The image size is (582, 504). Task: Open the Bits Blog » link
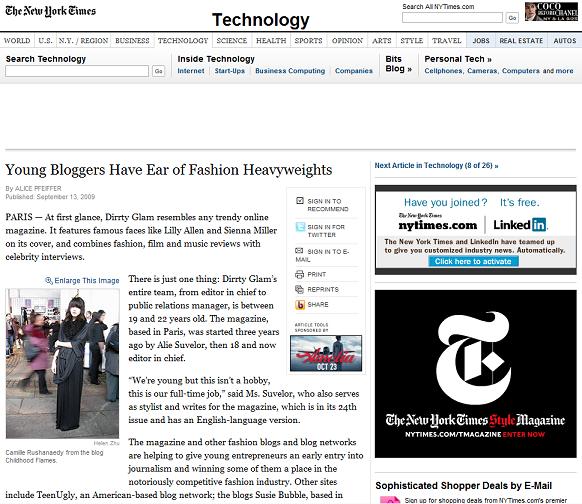(x=398, y=64)
